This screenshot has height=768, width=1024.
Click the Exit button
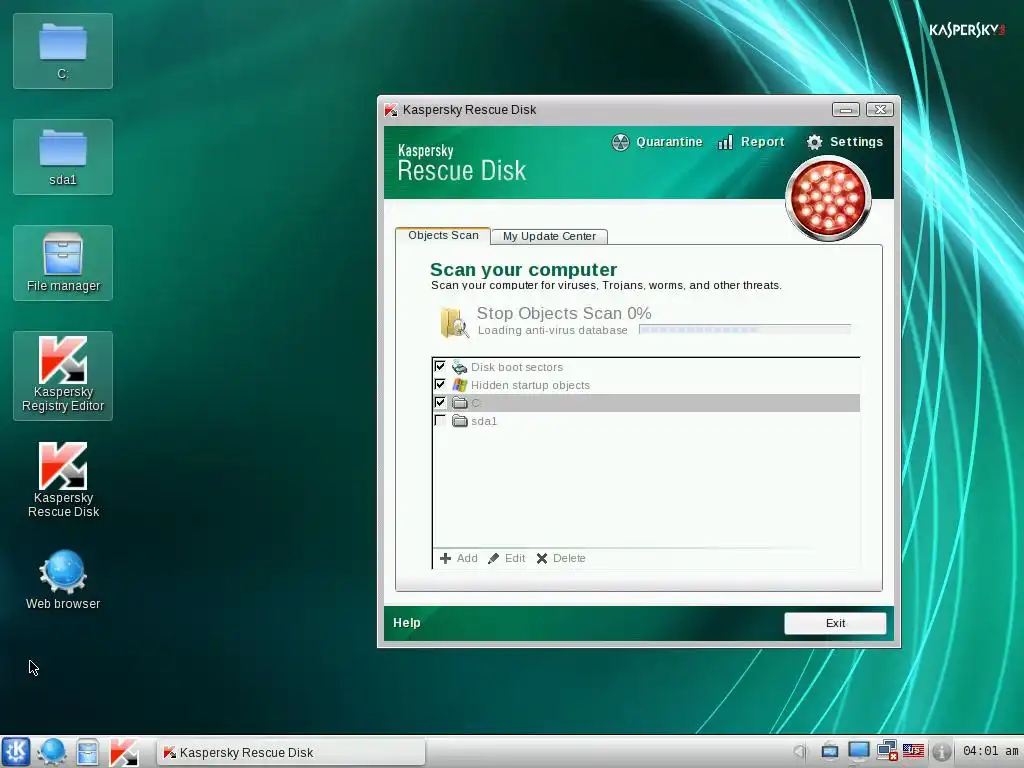pos(835,623)
